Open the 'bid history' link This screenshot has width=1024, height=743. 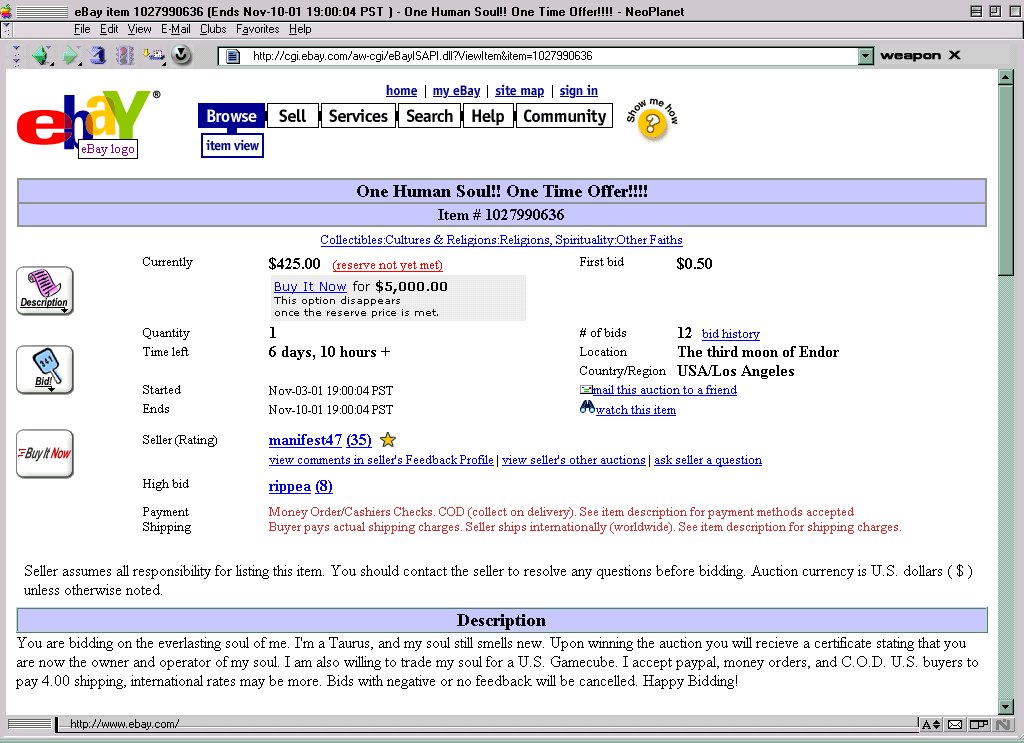[x=731, y=334]
